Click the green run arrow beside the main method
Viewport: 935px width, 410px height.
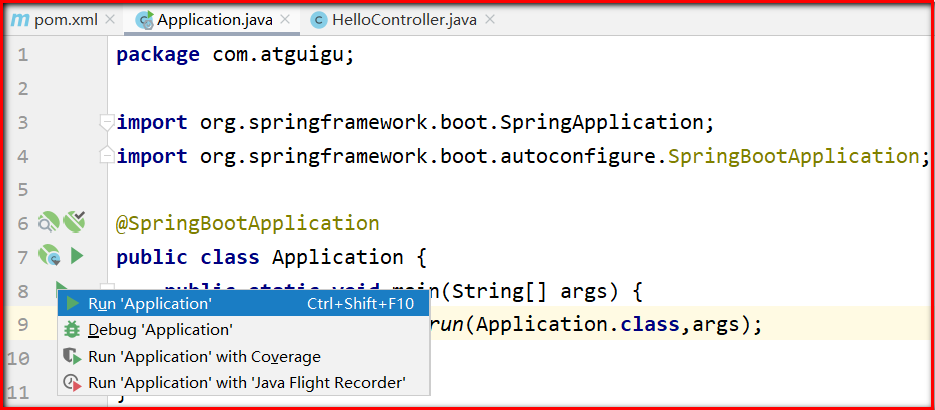coord(61,287)
